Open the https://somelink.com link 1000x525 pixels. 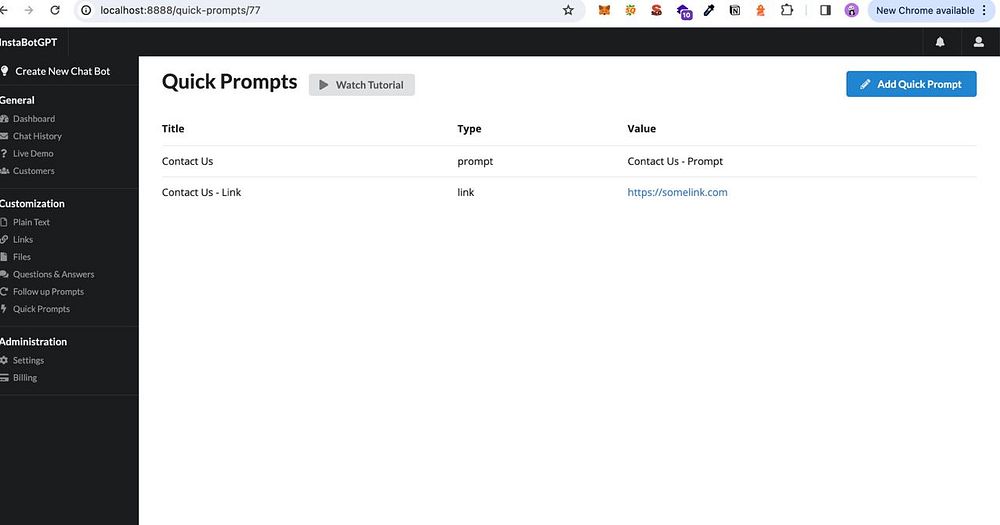(x=677, y=192)
